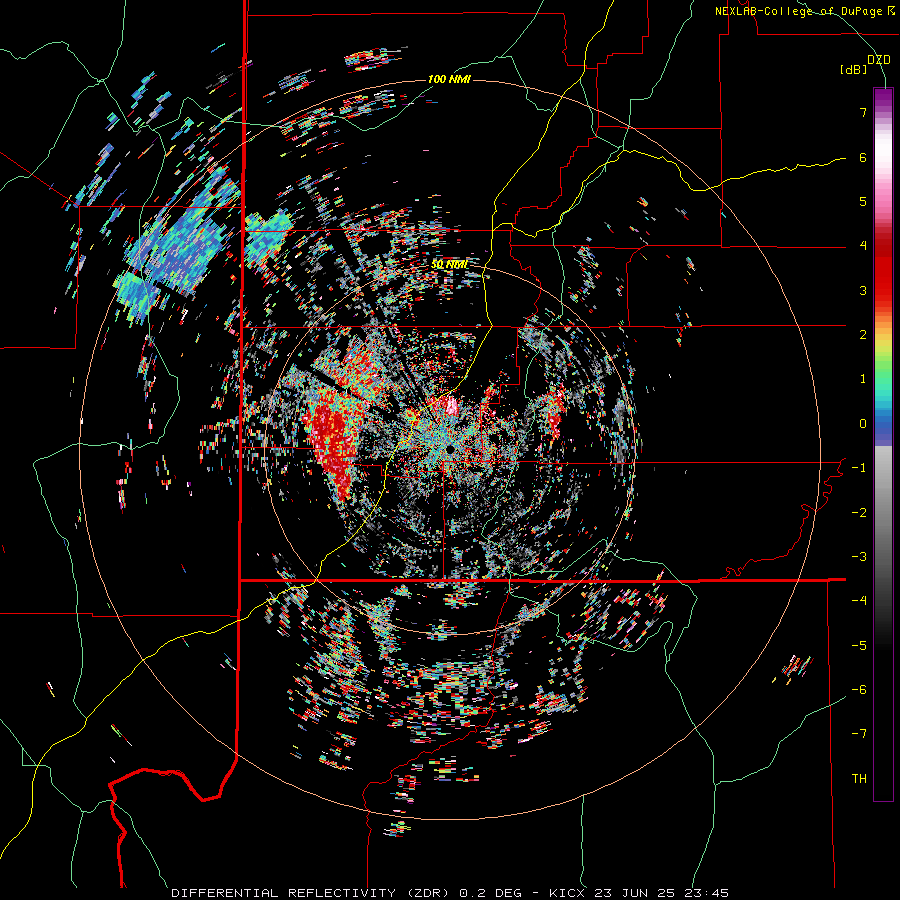Image resolution: width=900 pixels, height=900 pixels.
Task: Click the -7 value on the color scale
Action: point(859,734)
